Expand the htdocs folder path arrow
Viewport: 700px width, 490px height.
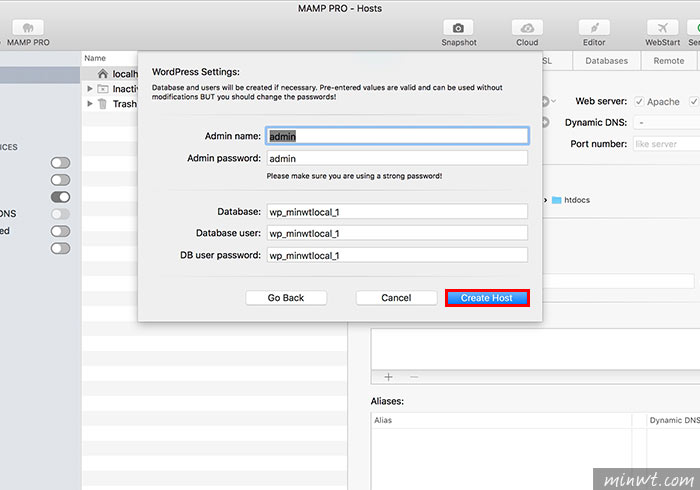[546, 200]
